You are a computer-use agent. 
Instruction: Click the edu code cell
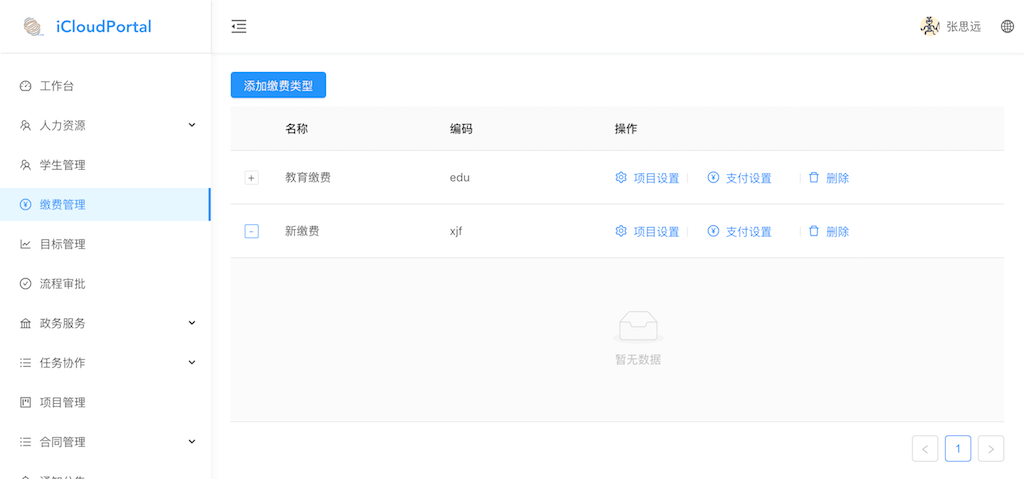[460, 177]
